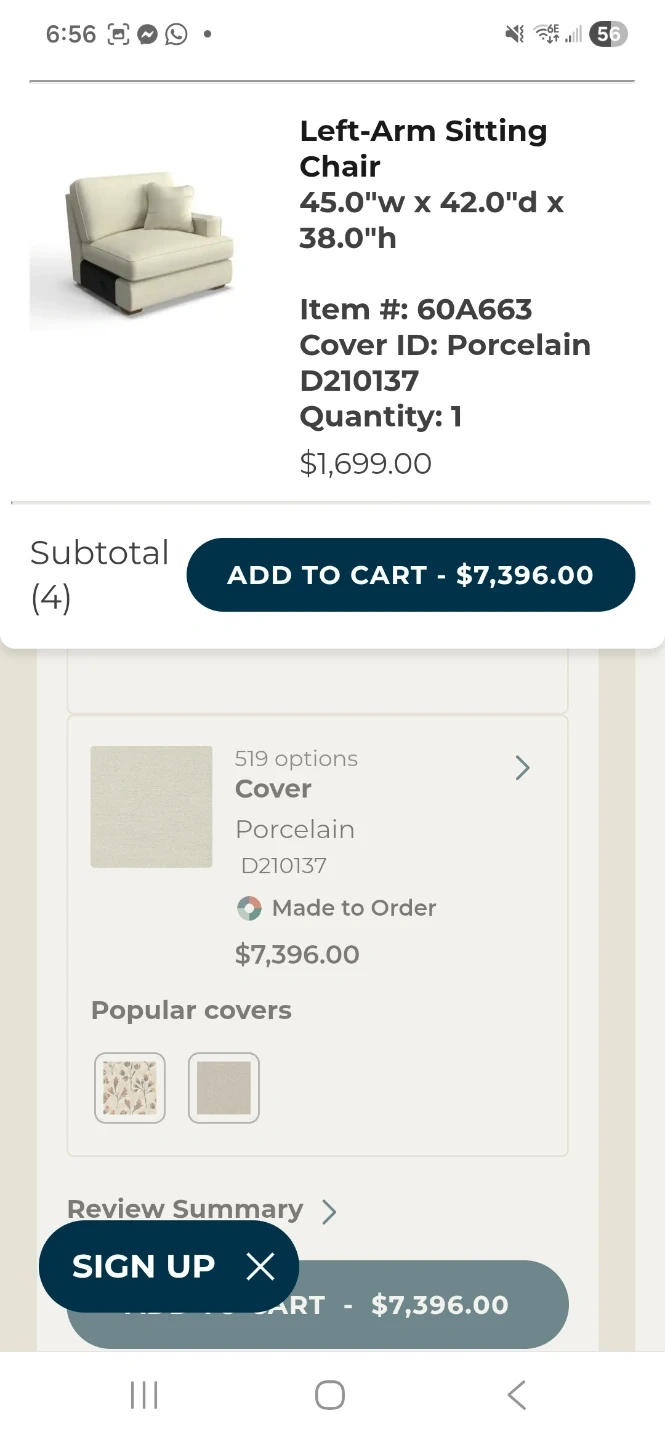Tap the muted sound status icon
Viewport: 665px width, 1440px height.
(514, 34)
